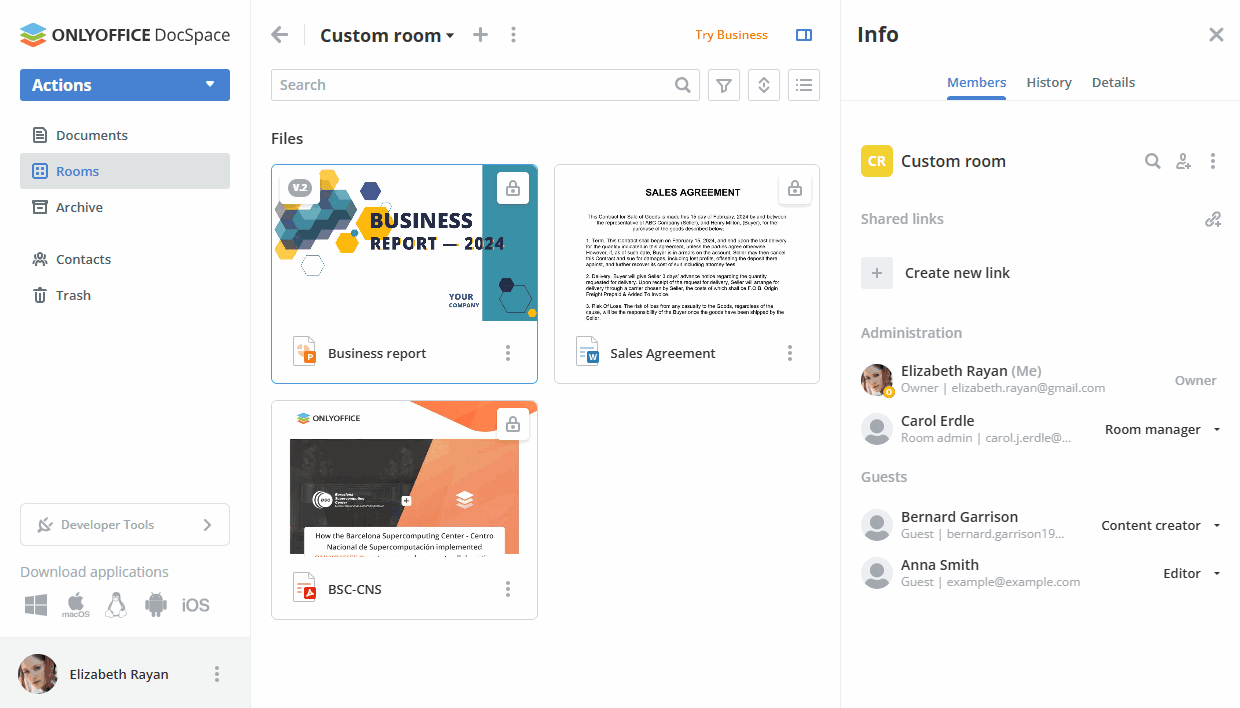The height and width of the screenshot is (708, 1240).
Task: Click the Business report file name
Action: (x=377, y=353)
